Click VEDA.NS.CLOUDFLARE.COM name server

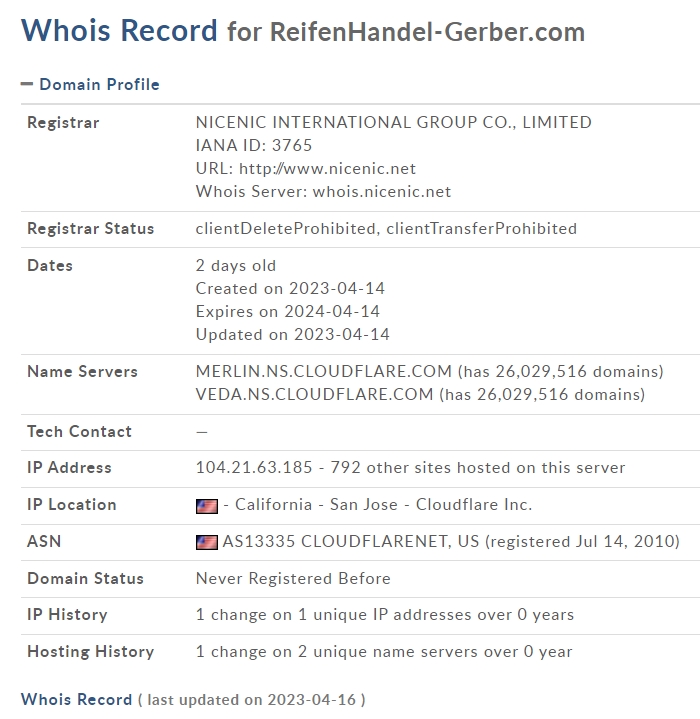coord(314,394)
